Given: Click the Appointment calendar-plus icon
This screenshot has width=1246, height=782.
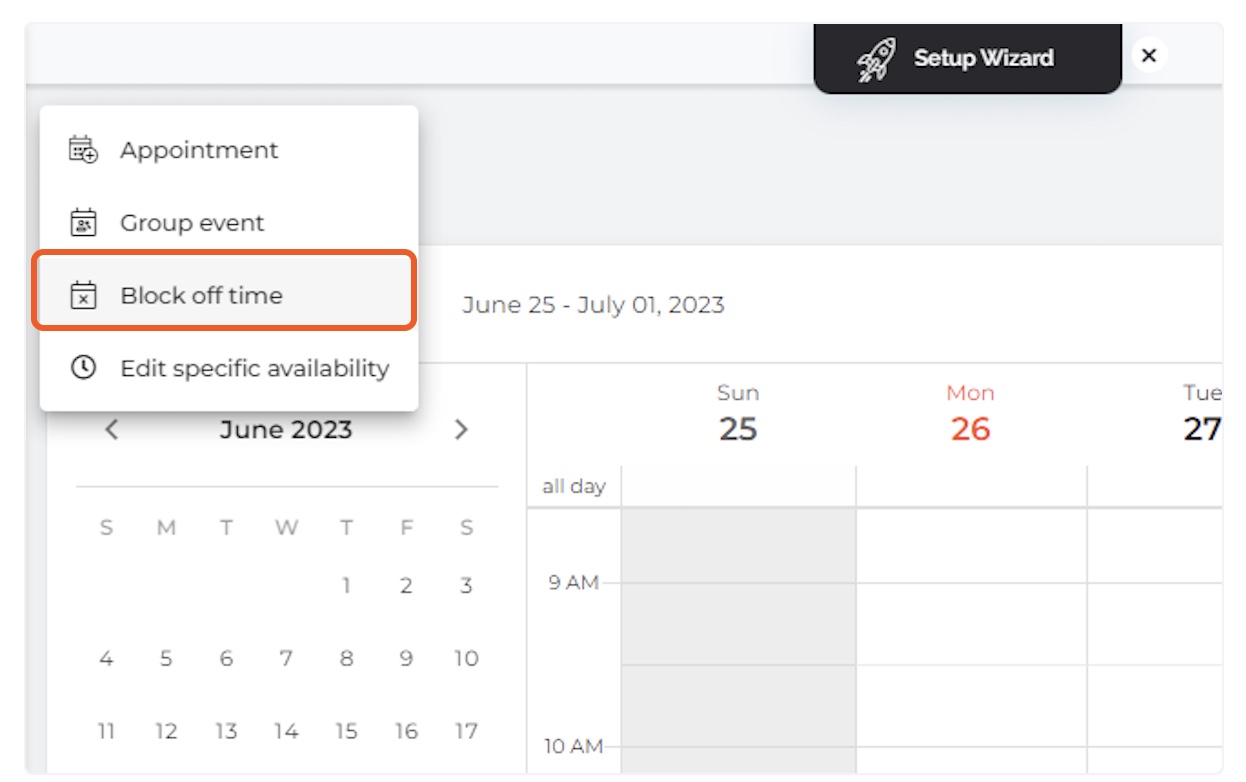Looking at the screenshot, I should click(83, 150).
